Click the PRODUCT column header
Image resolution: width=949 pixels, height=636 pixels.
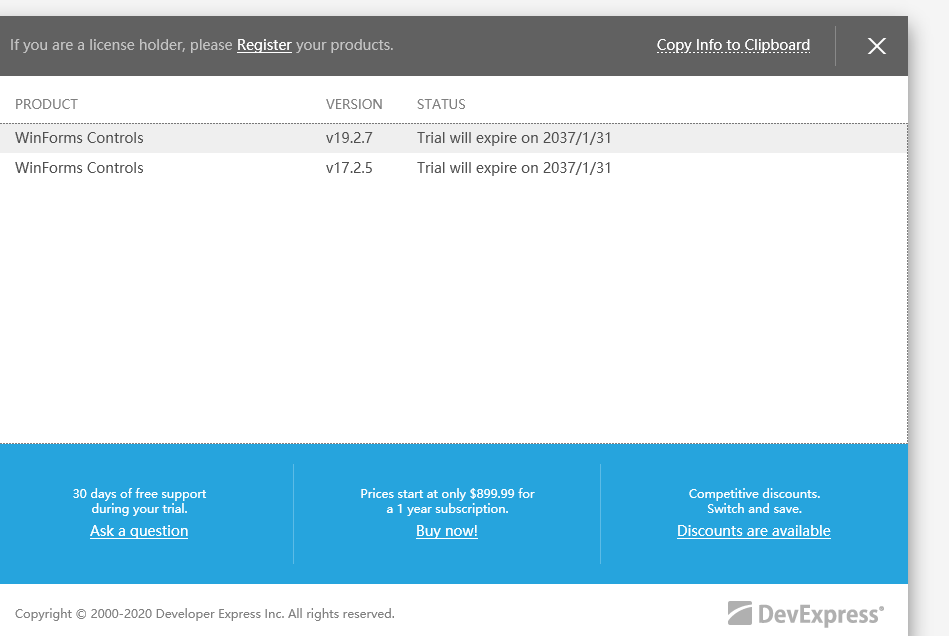[x=47, y=104]
